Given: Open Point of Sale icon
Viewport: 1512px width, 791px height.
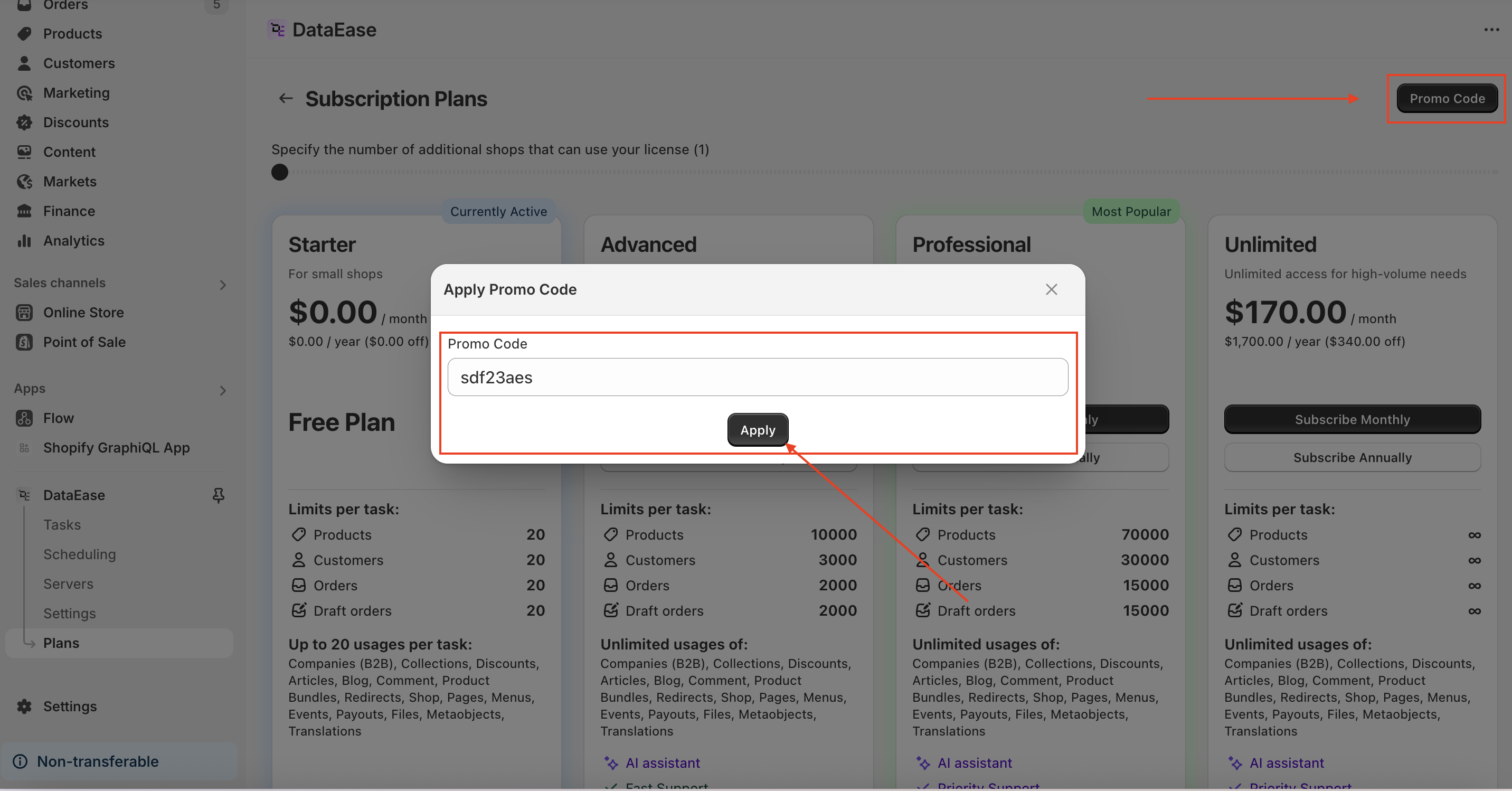Looking at the screenshot, I should point(24,342).
